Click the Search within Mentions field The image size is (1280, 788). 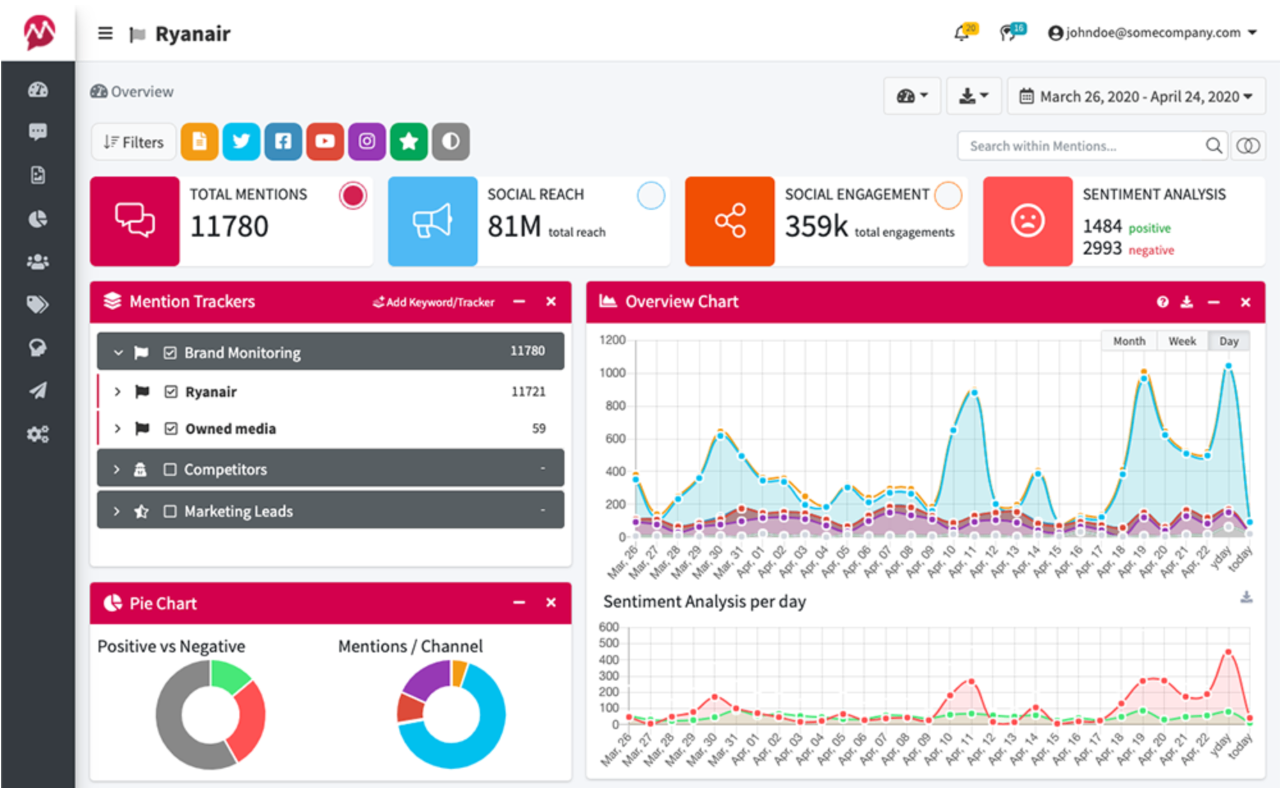(x=1081, y=146)
